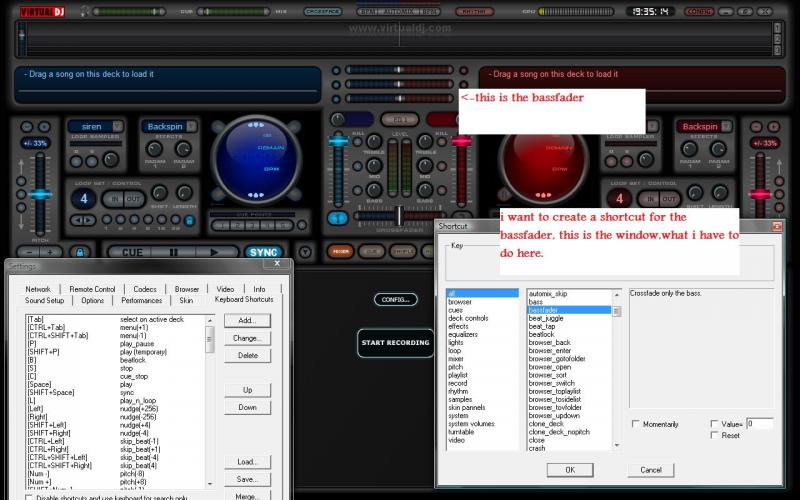Screen dimensions: 800x500
Task: Click the CONFIG button in top bar
Action: coord(699,11)
